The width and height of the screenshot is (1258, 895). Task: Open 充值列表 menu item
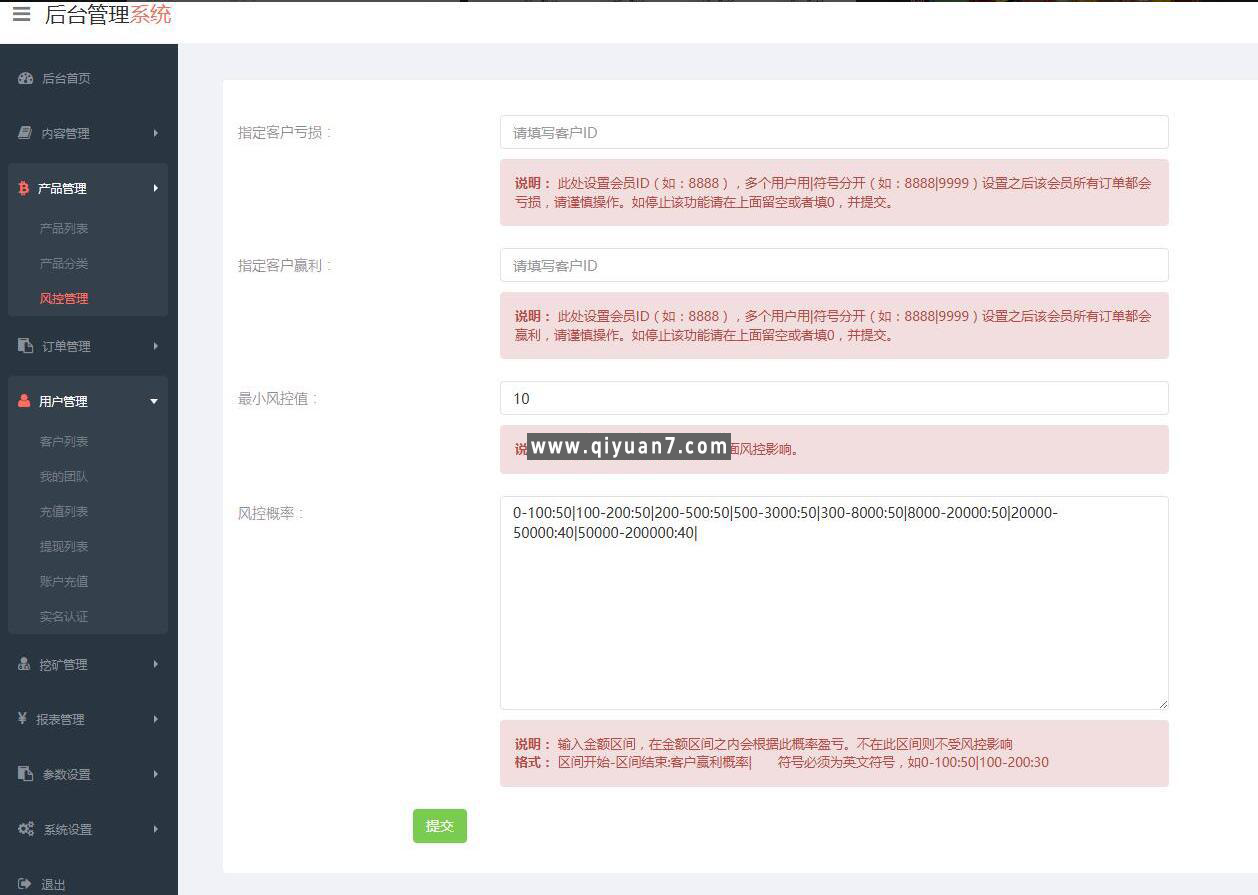pyautogui.click(x=64, y=511)
